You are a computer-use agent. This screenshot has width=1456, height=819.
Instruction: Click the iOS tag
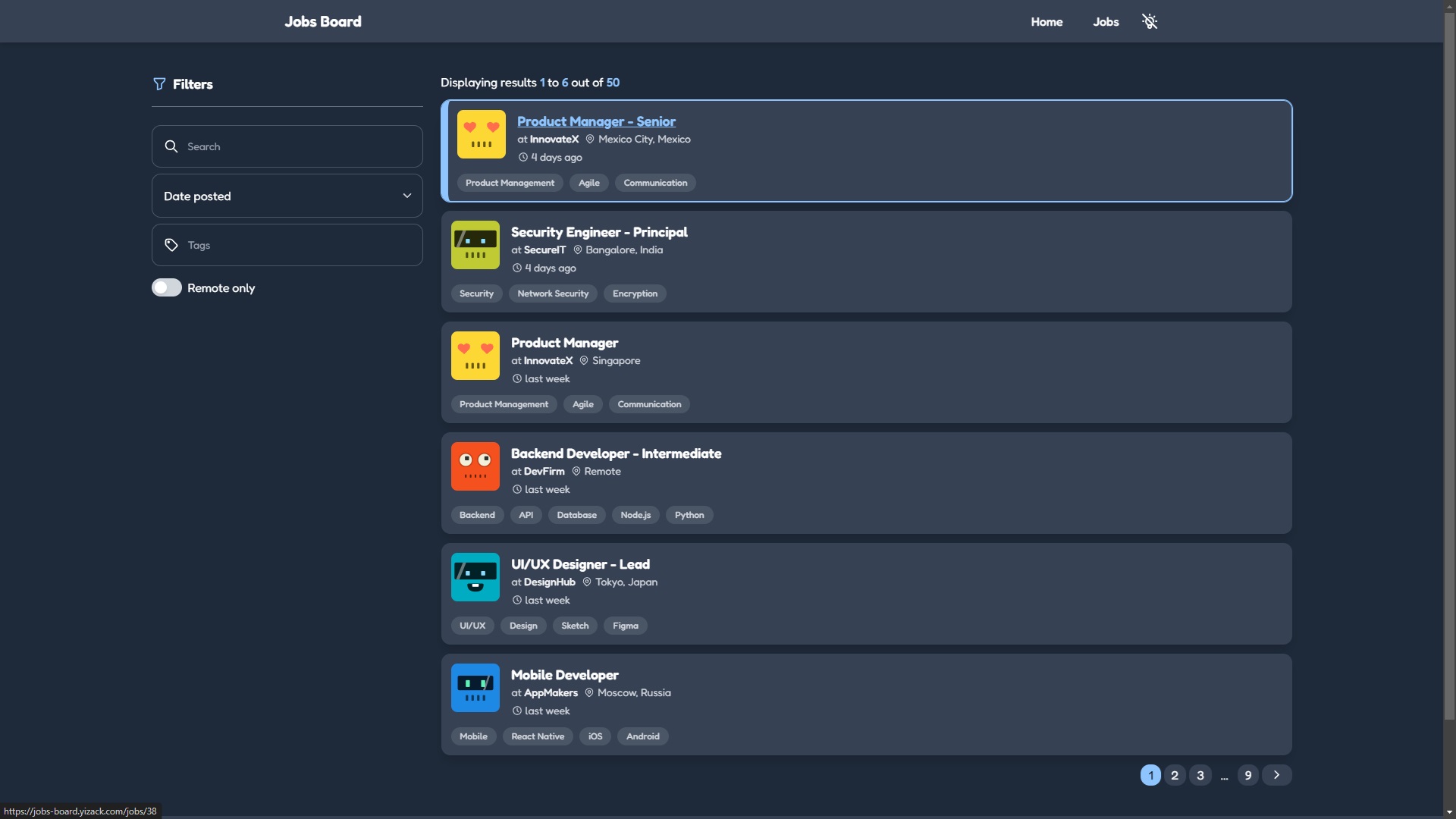595,736
